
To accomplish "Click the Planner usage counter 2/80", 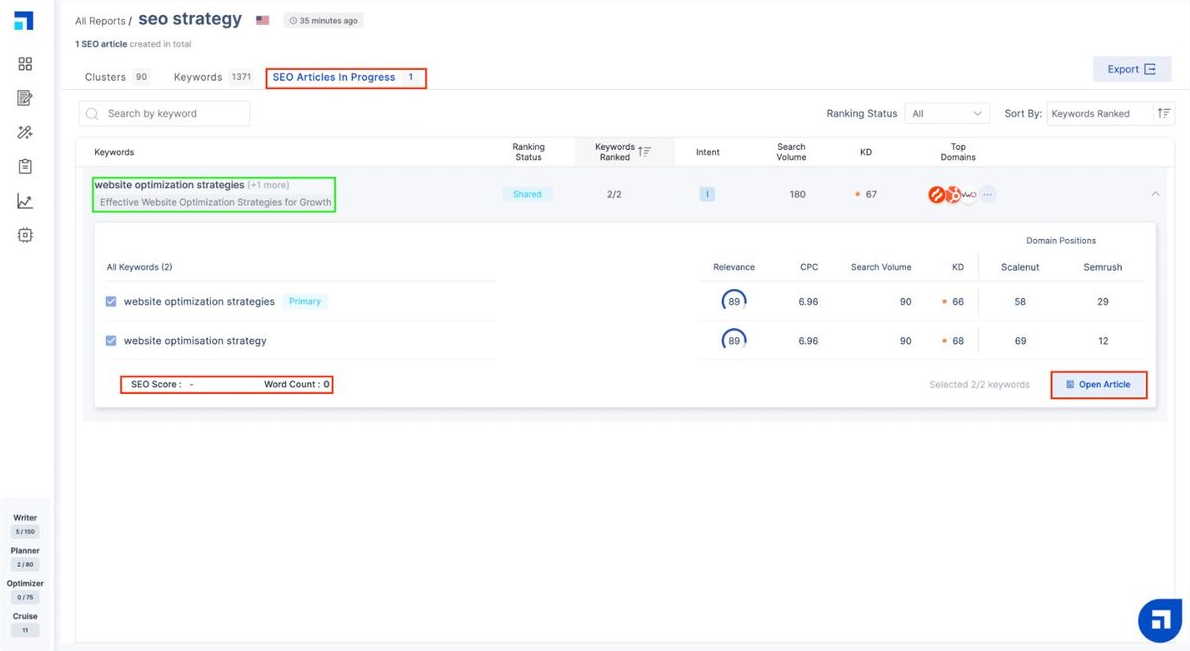I will [x=25, y=565].
